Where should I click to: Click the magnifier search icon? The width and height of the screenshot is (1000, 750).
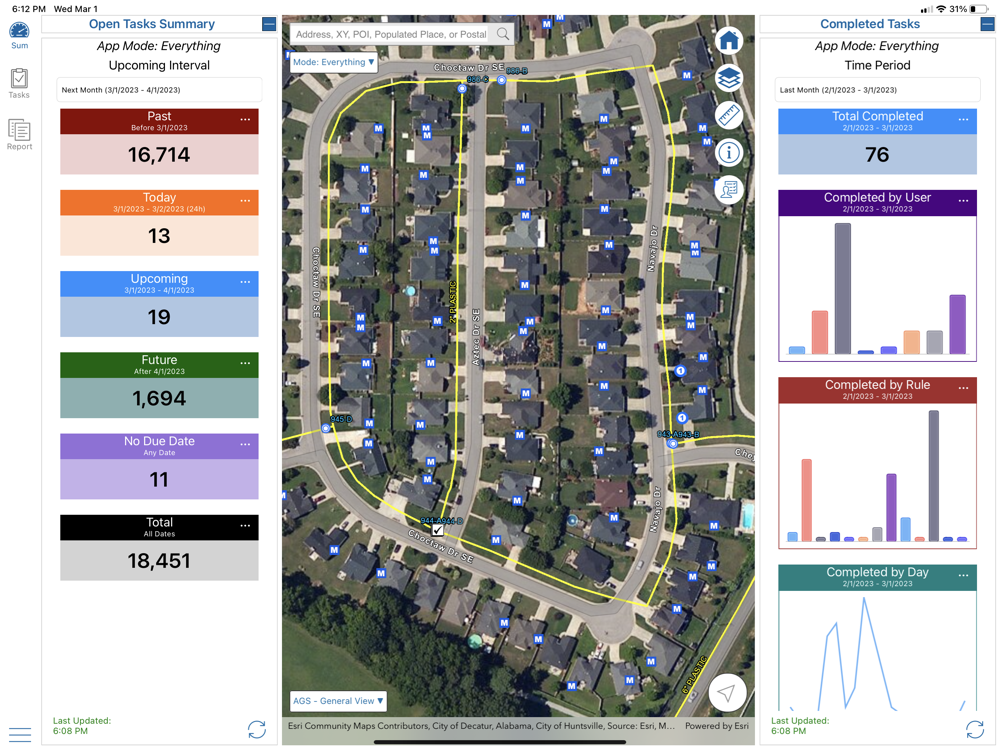503,34
